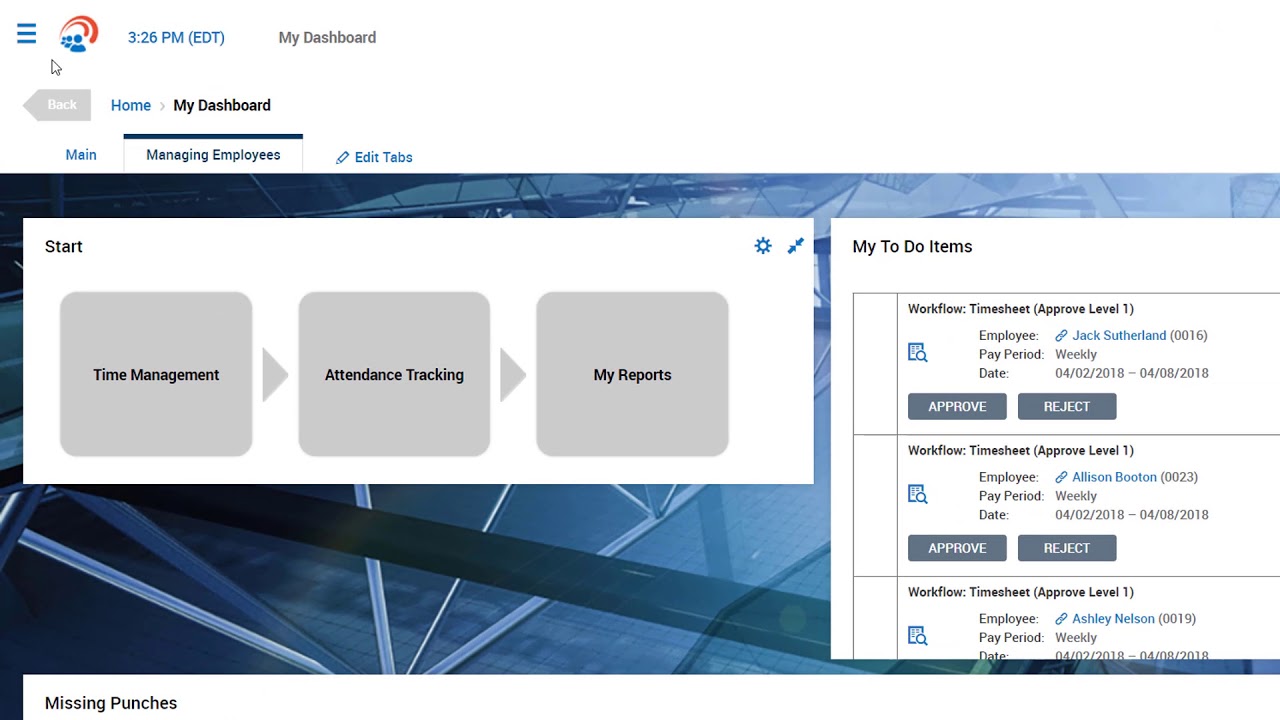Open Allison Booton employee link

coord(1114,478)
